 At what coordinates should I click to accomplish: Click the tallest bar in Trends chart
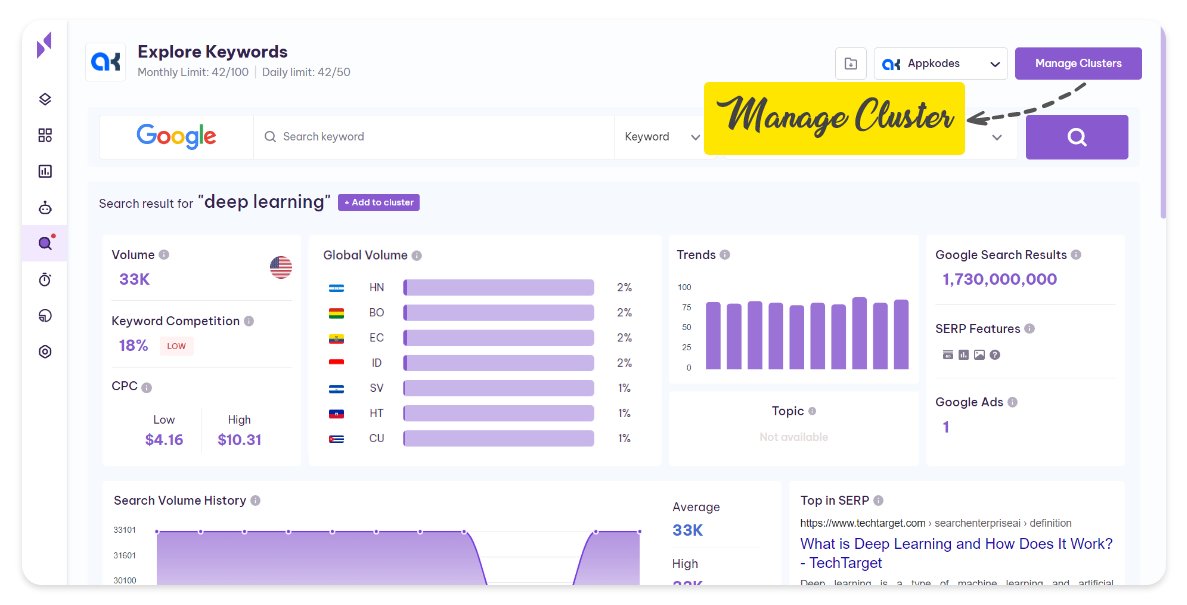coord(859,333)
